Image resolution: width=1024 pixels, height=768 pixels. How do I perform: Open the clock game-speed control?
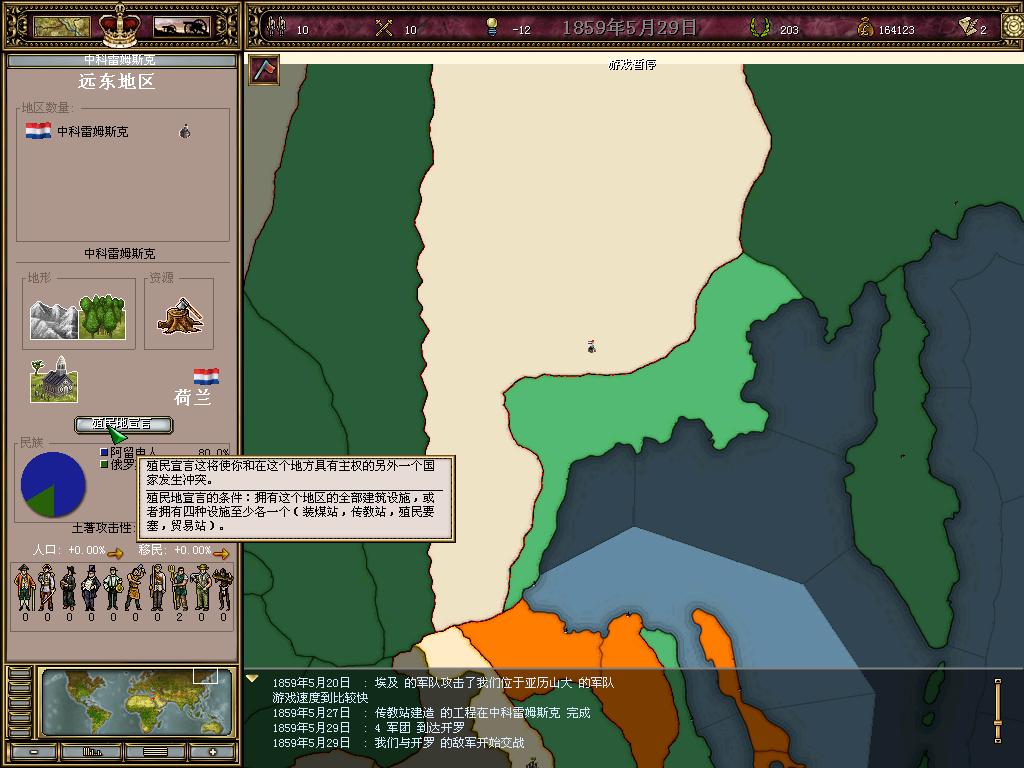[x=1013, y=26]
